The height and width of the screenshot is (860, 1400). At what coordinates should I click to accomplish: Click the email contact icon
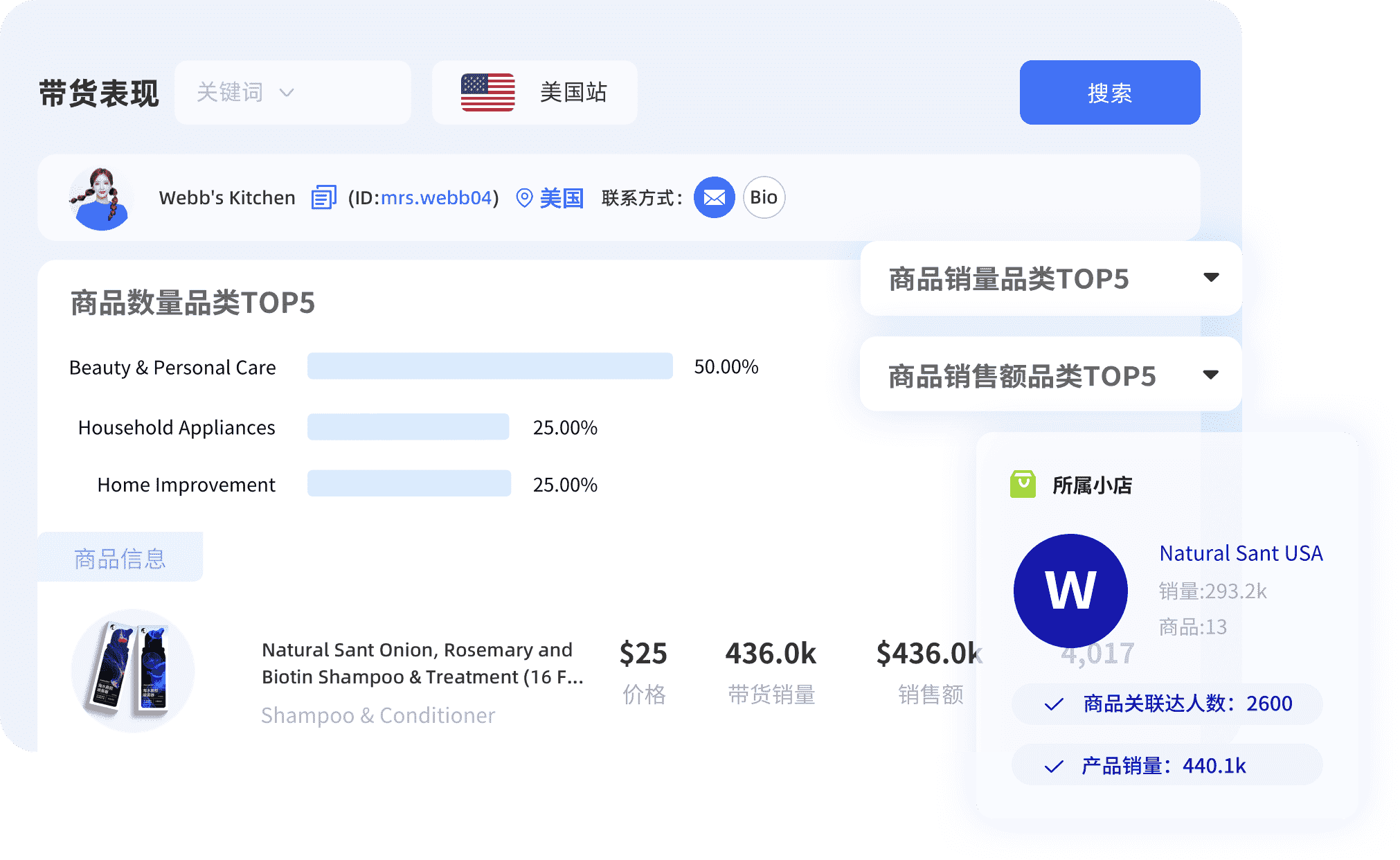[x=714, y=198]
